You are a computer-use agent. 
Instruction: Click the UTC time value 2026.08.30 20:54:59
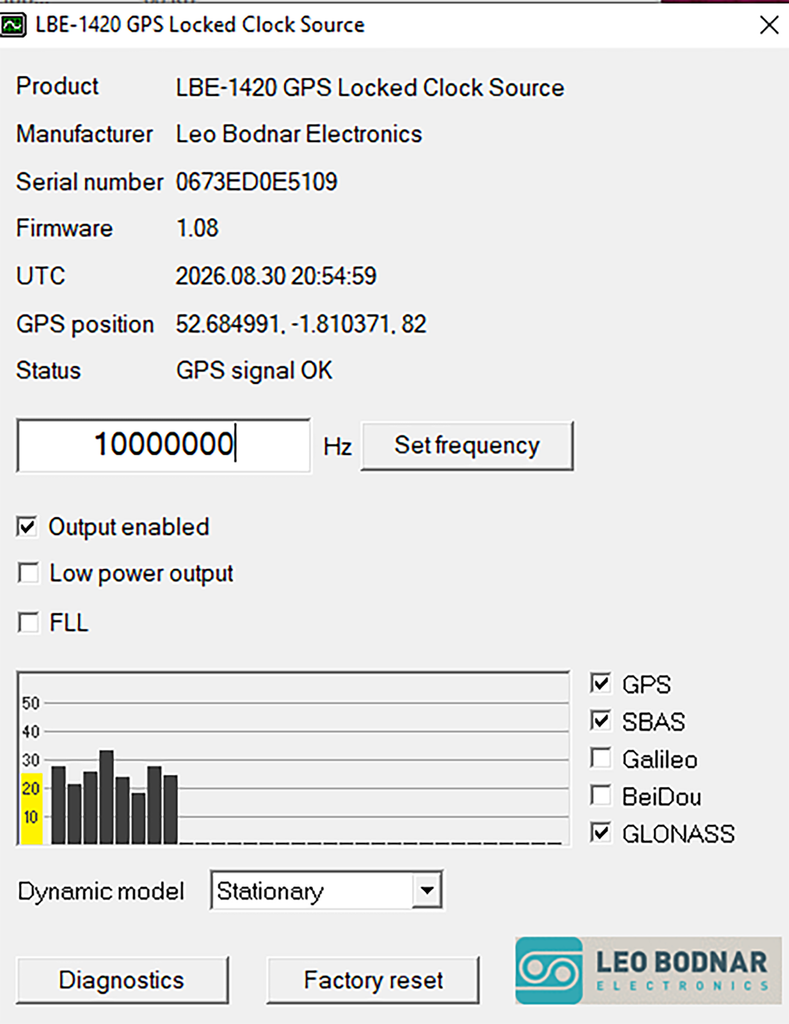point(276,276)
